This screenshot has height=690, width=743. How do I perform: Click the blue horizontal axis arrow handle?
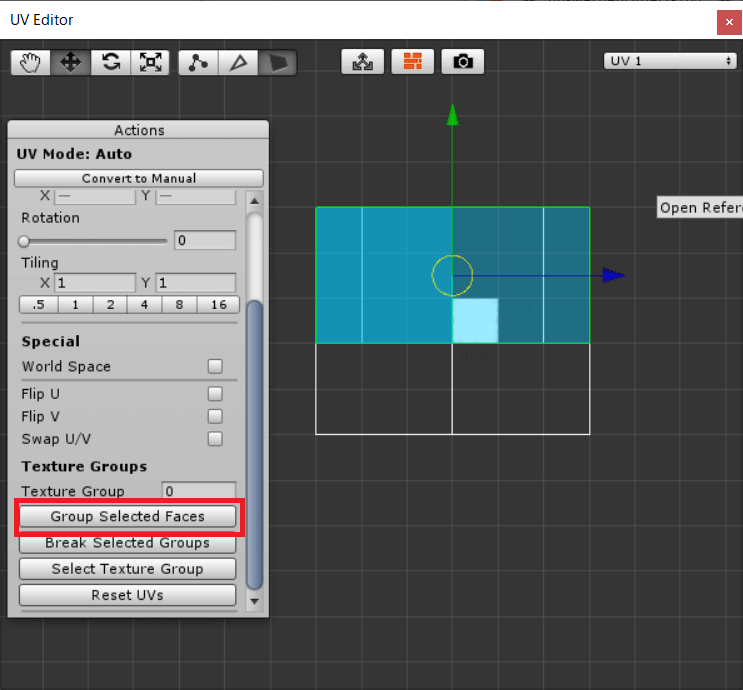[614, 275]
